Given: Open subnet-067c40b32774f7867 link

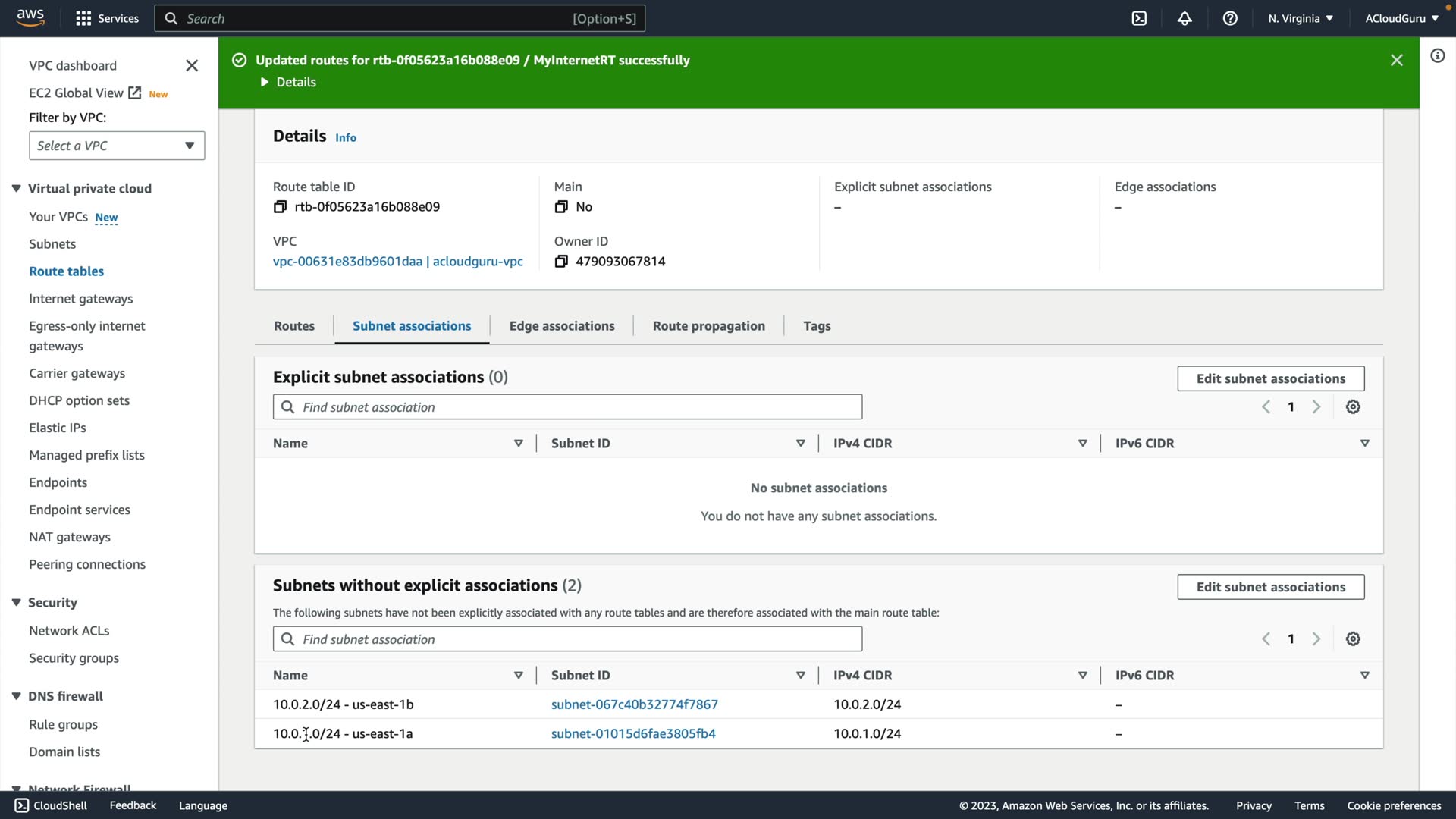Looking at the screenshot, I should (x=634, y=704).
